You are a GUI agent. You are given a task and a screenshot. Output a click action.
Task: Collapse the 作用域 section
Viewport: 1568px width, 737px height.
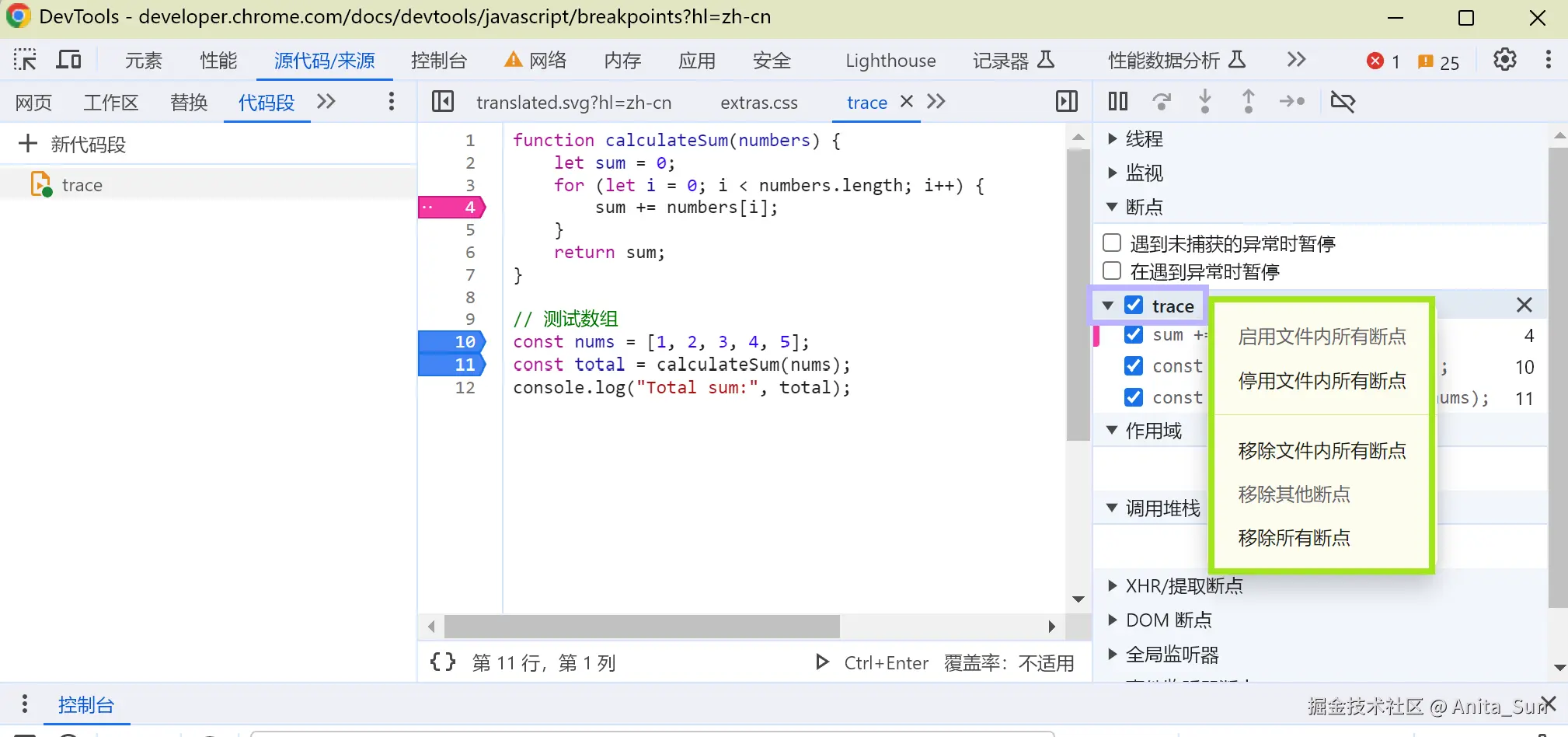pyautogui.click(x=1112, y=430)
